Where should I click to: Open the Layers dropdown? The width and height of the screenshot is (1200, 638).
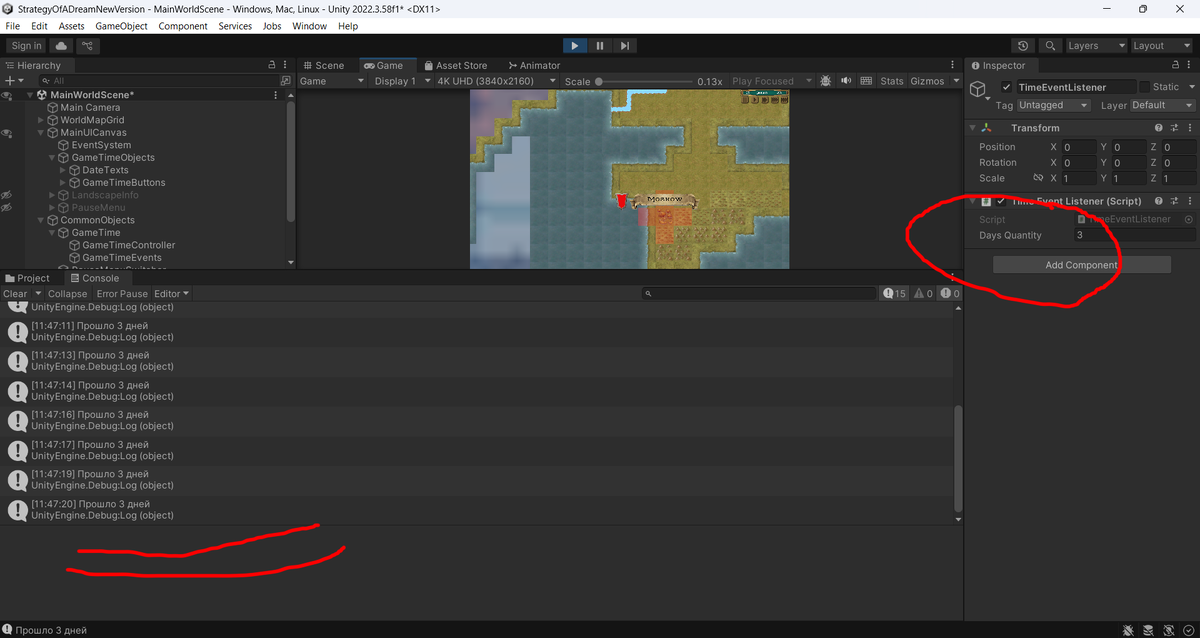point(1096,46)
